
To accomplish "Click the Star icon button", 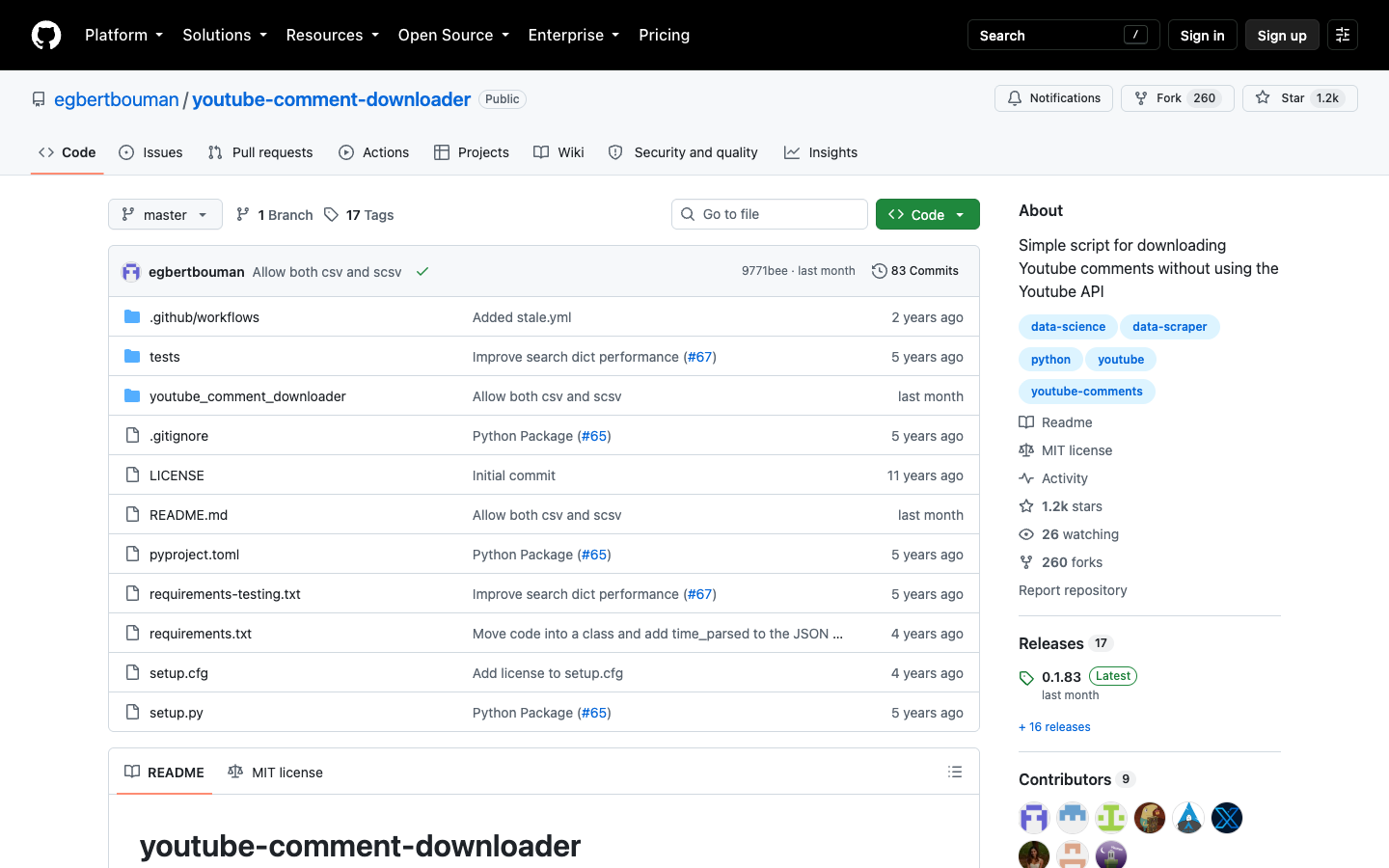I will 1263,98.
